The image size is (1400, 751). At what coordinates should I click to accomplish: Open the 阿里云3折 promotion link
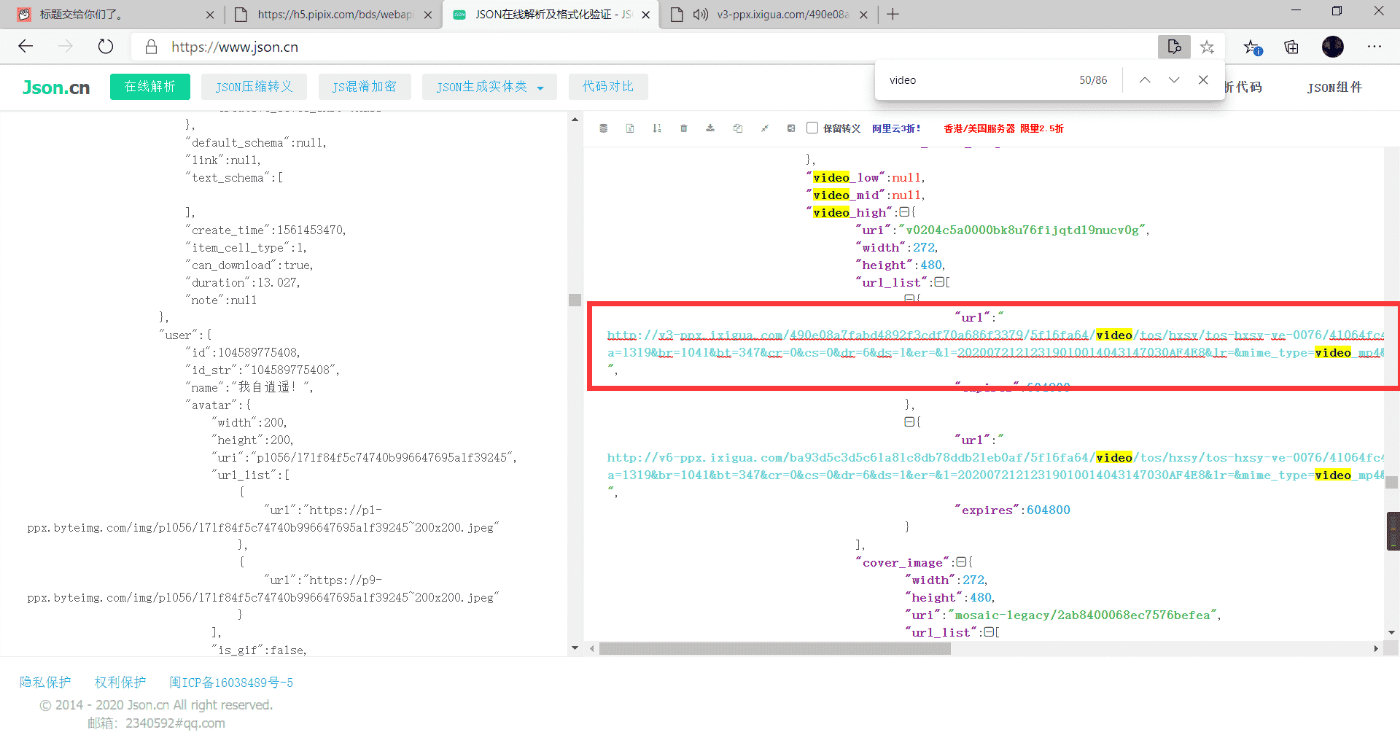pos(897,128)
